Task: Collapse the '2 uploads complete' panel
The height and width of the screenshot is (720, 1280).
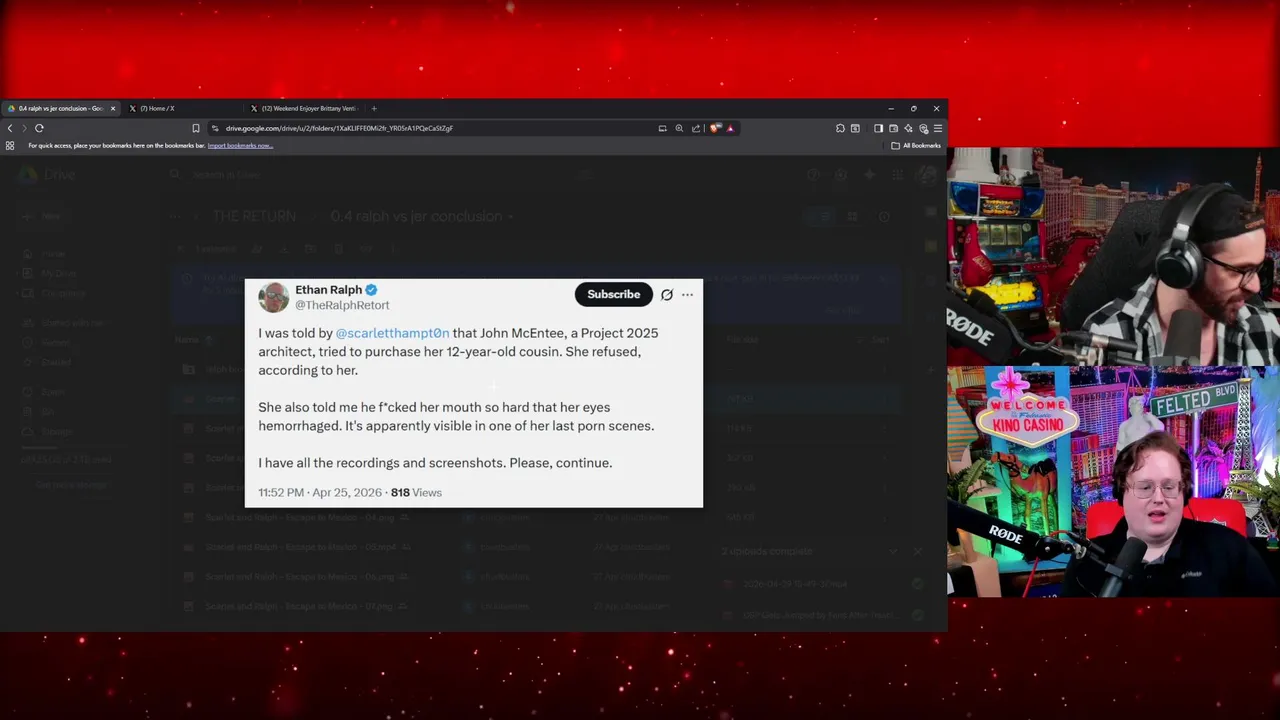Action: pos(893,551)
